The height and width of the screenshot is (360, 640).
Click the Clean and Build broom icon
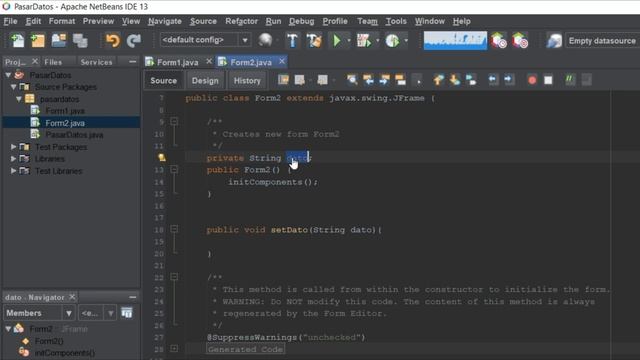tap(314, 40)
